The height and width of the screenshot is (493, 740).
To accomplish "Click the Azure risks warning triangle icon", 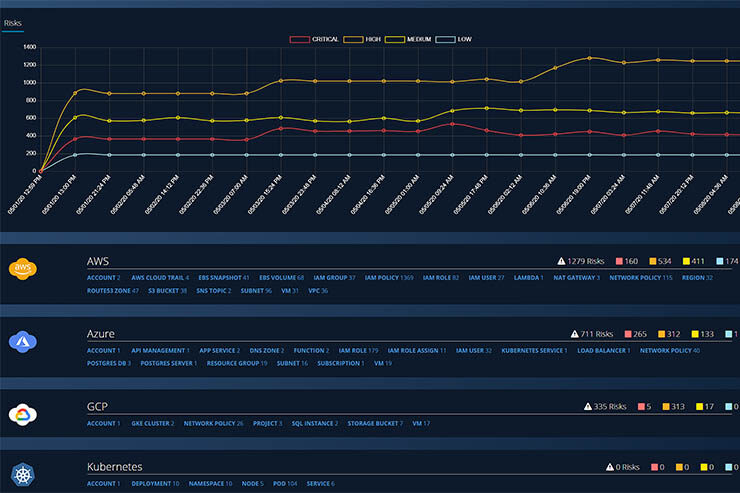I will [575, 333].
